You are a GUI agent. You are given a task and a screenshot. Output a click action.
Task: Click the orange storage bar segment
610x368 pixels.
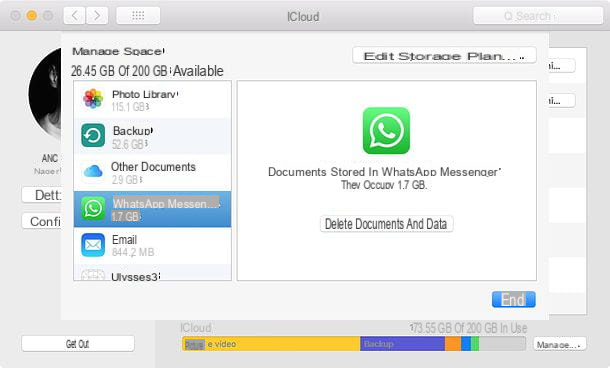453,344
